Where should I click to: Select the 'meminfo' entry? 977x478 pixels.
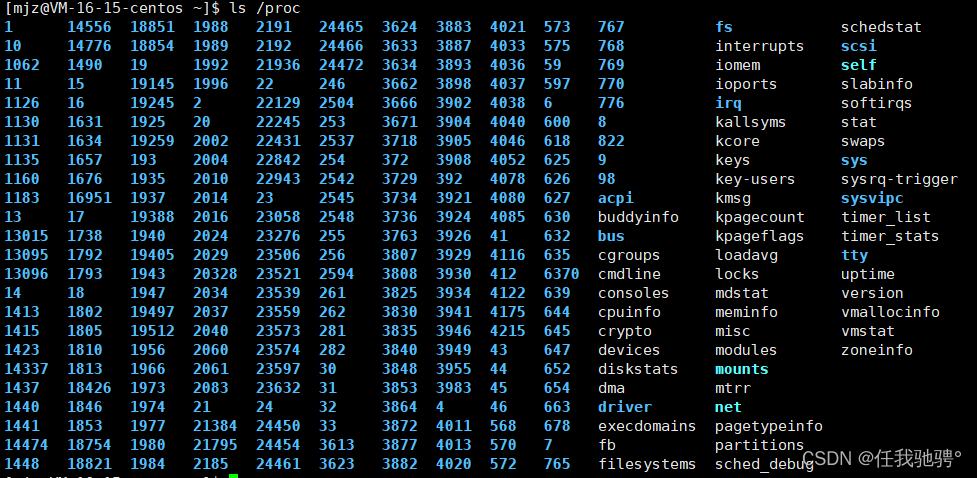[x=746, y=312]
